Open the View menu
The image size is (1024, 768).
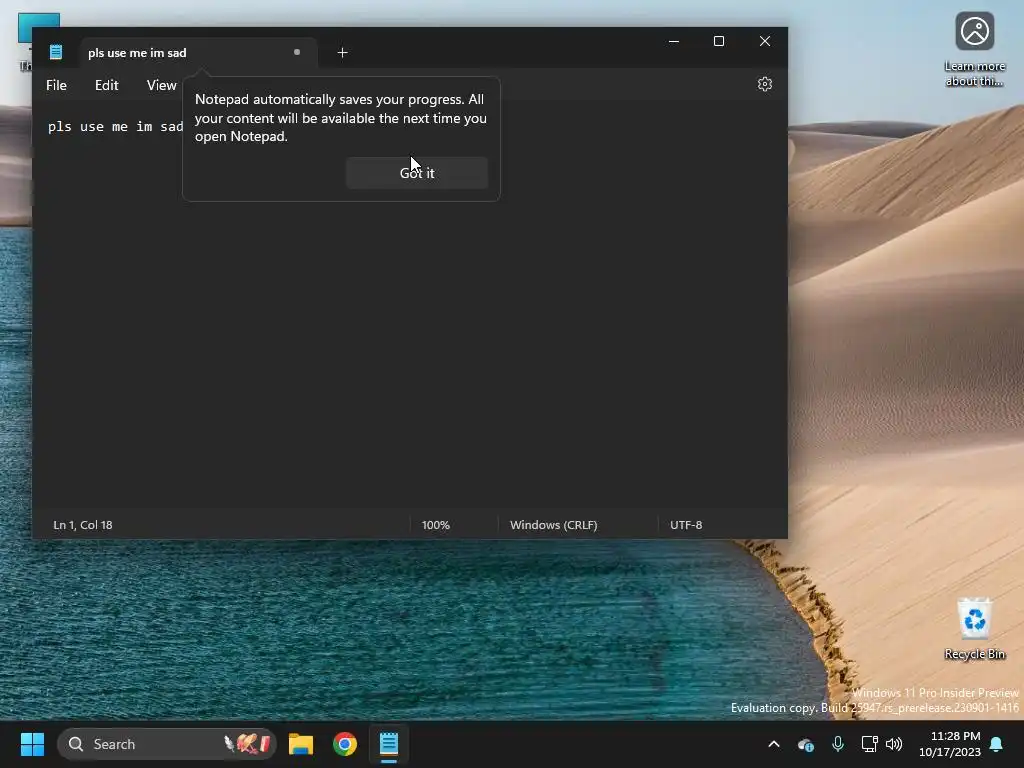(161, 85)
